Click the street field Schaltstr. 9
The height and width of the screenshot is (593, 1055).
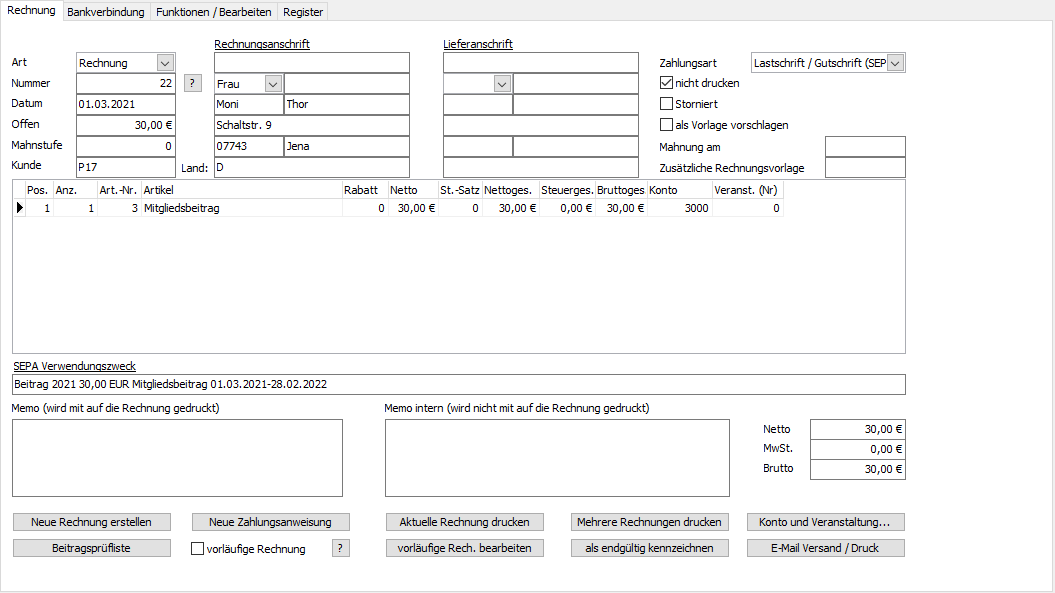coord(312,125)
